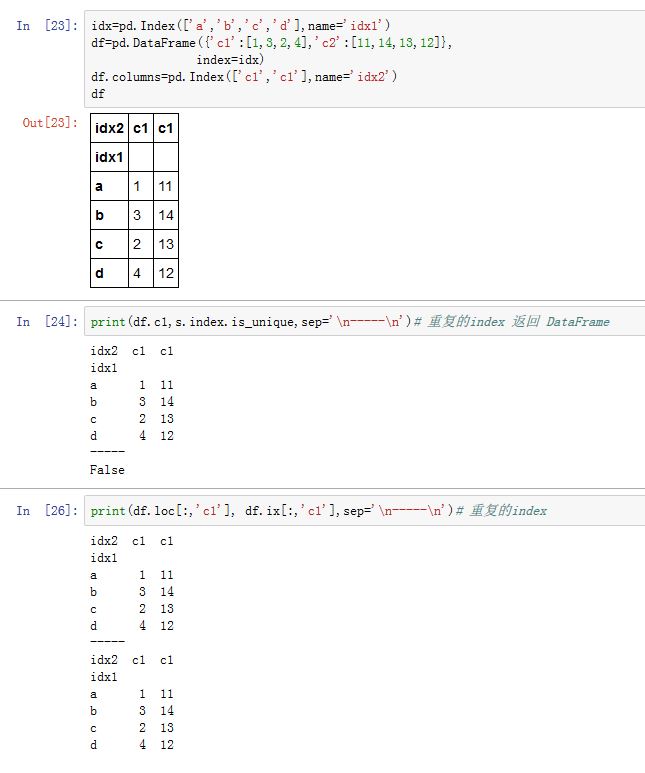645x773 pixels.
Task: Select row label a in DataFrame table
Action: pyautogui.click(x=99, y=186)
